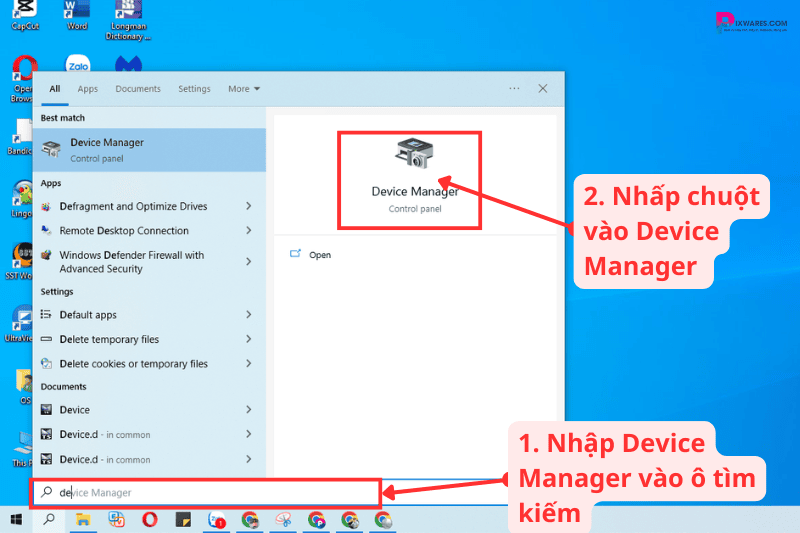Open the More filter dropdown

[x=243, y=89]
